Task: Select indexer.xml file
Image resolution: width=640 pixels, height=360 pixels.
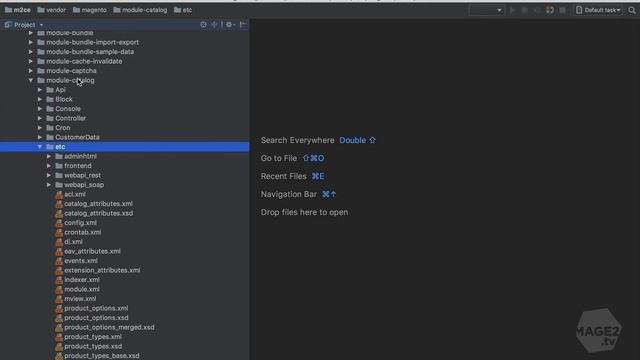Action: (77, 280)
